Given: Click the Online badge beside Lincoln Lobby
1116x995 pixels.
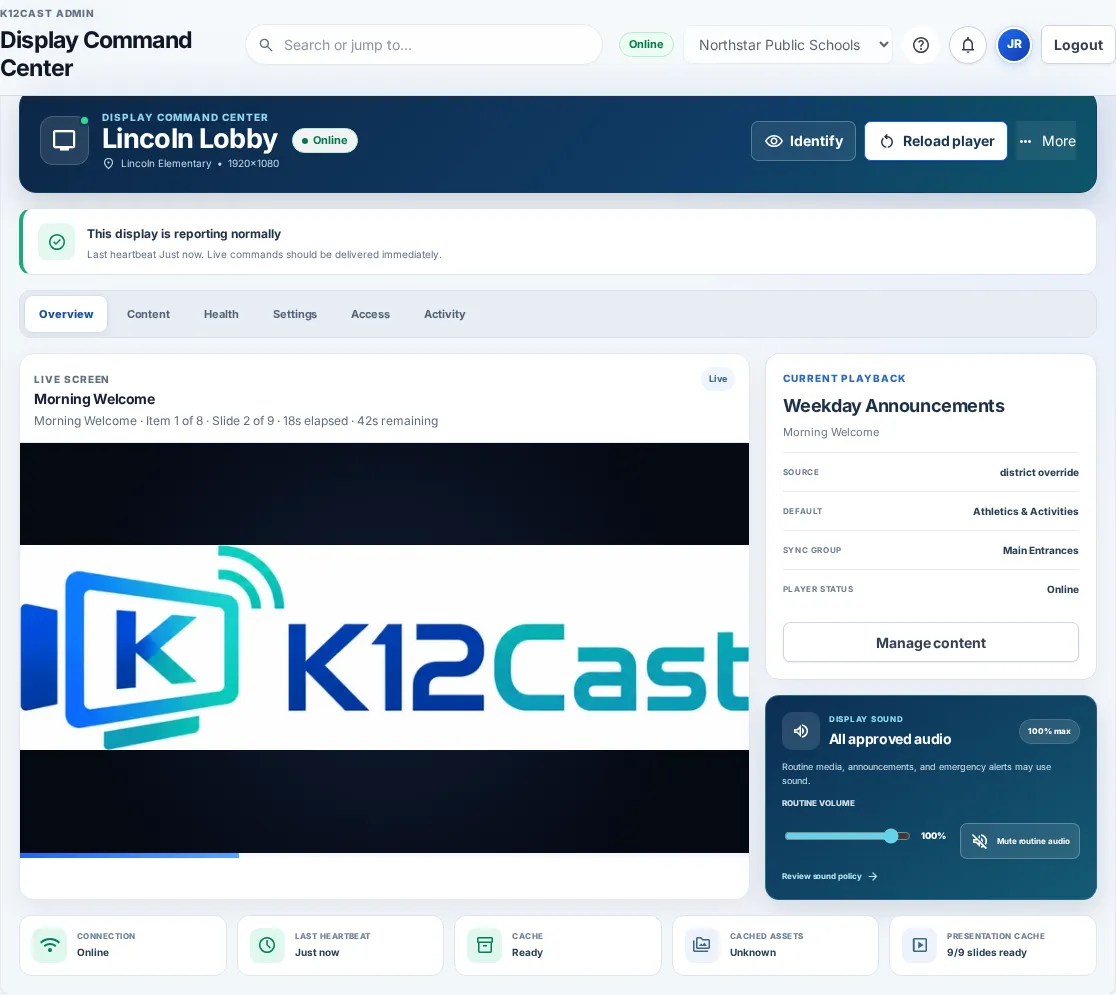Looking at the screenshot, I should pos(325,140).
